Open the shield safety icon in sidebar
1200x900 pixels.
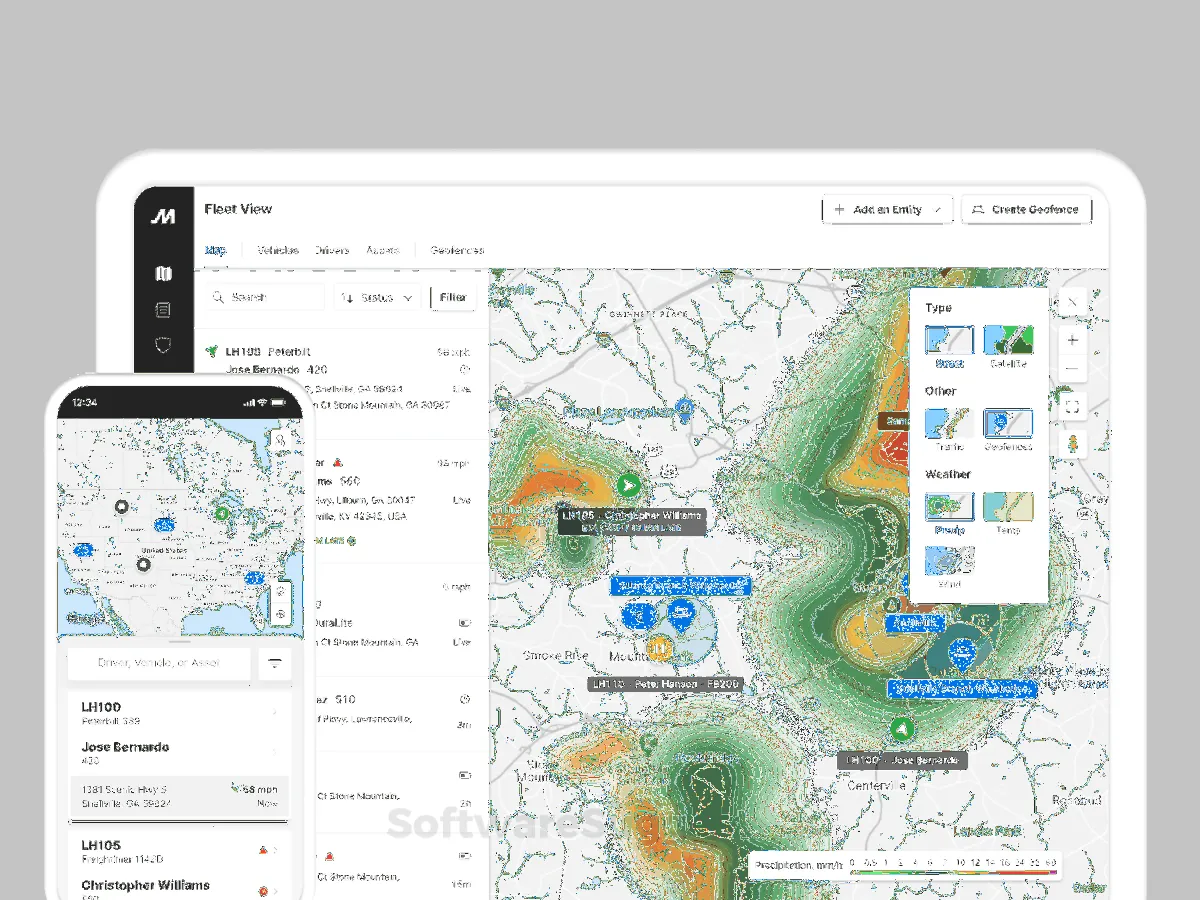pos(164,346)
